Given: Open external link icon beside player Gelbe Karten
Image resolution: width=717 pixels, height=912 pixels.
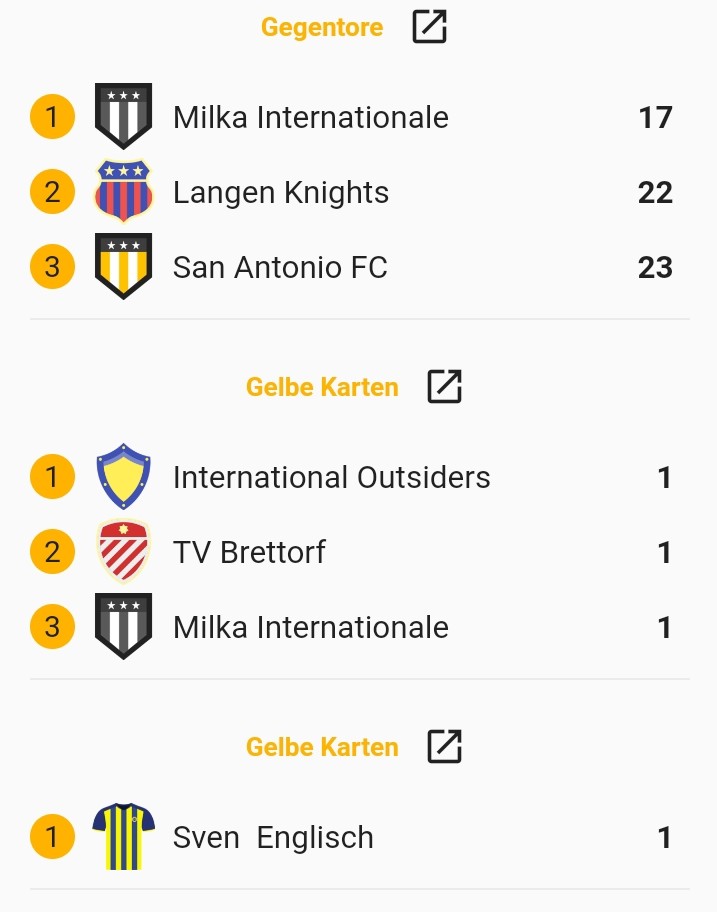Looking at the screenshot, I should tap(444, 746).
